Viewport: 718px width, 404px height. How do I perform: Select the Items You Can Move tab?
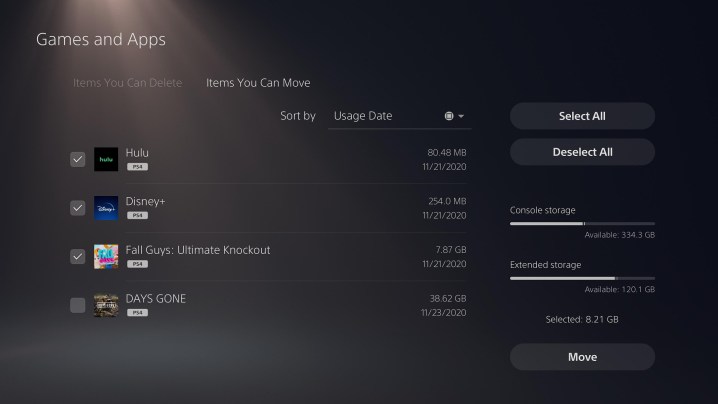258,83
